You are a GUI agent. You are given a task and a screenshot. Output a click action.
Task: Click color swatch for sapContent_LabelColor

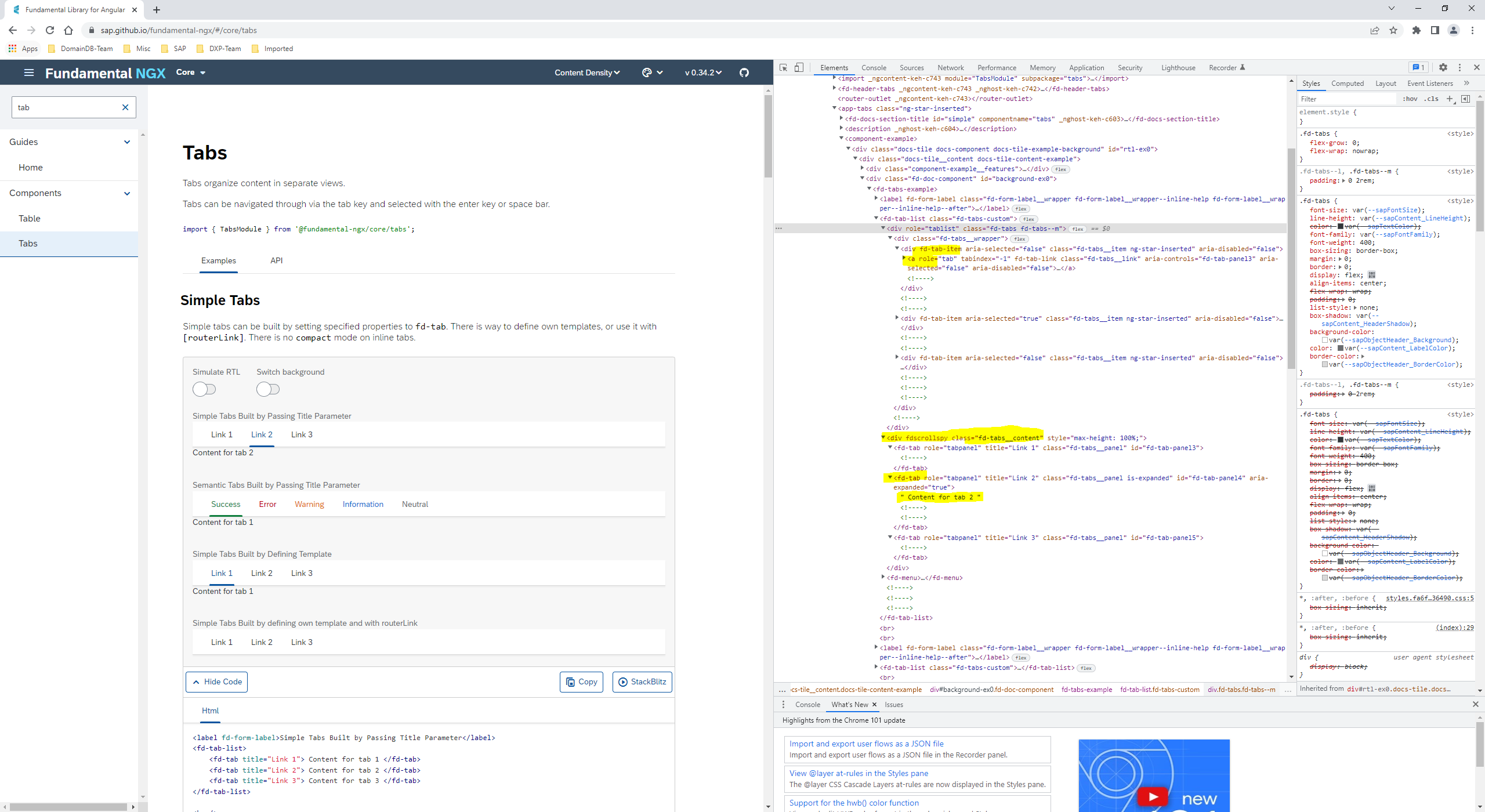1341,348
